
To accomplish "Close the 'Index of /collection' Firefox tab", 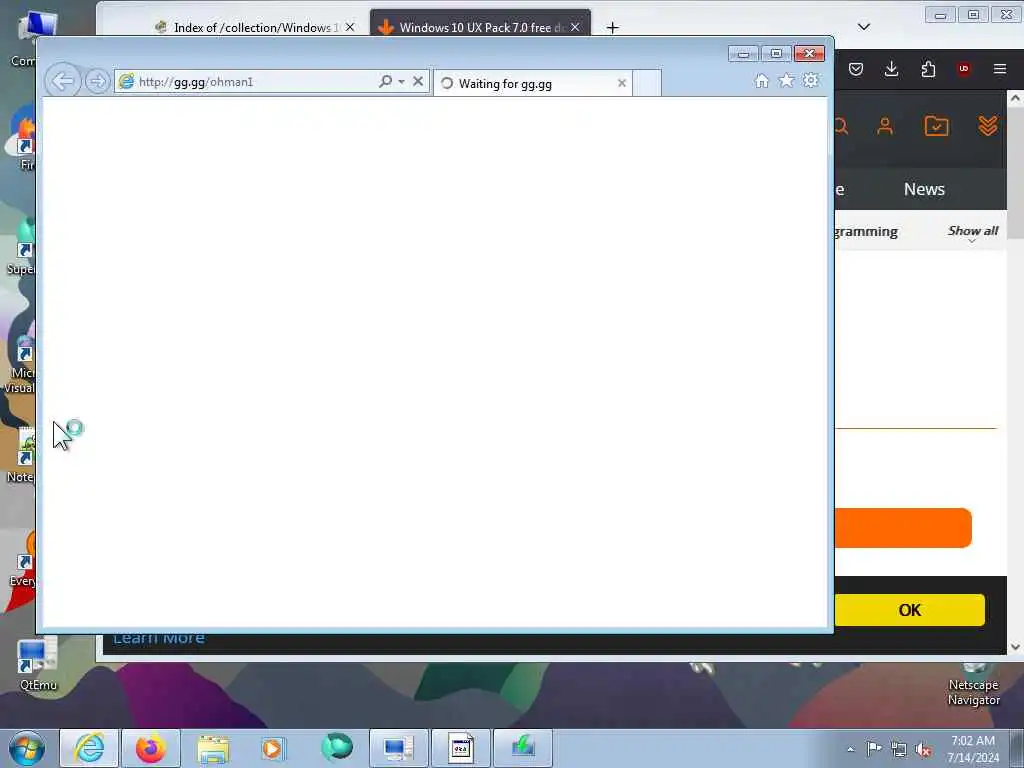I will pyautogui.click(x=350, y=27).
